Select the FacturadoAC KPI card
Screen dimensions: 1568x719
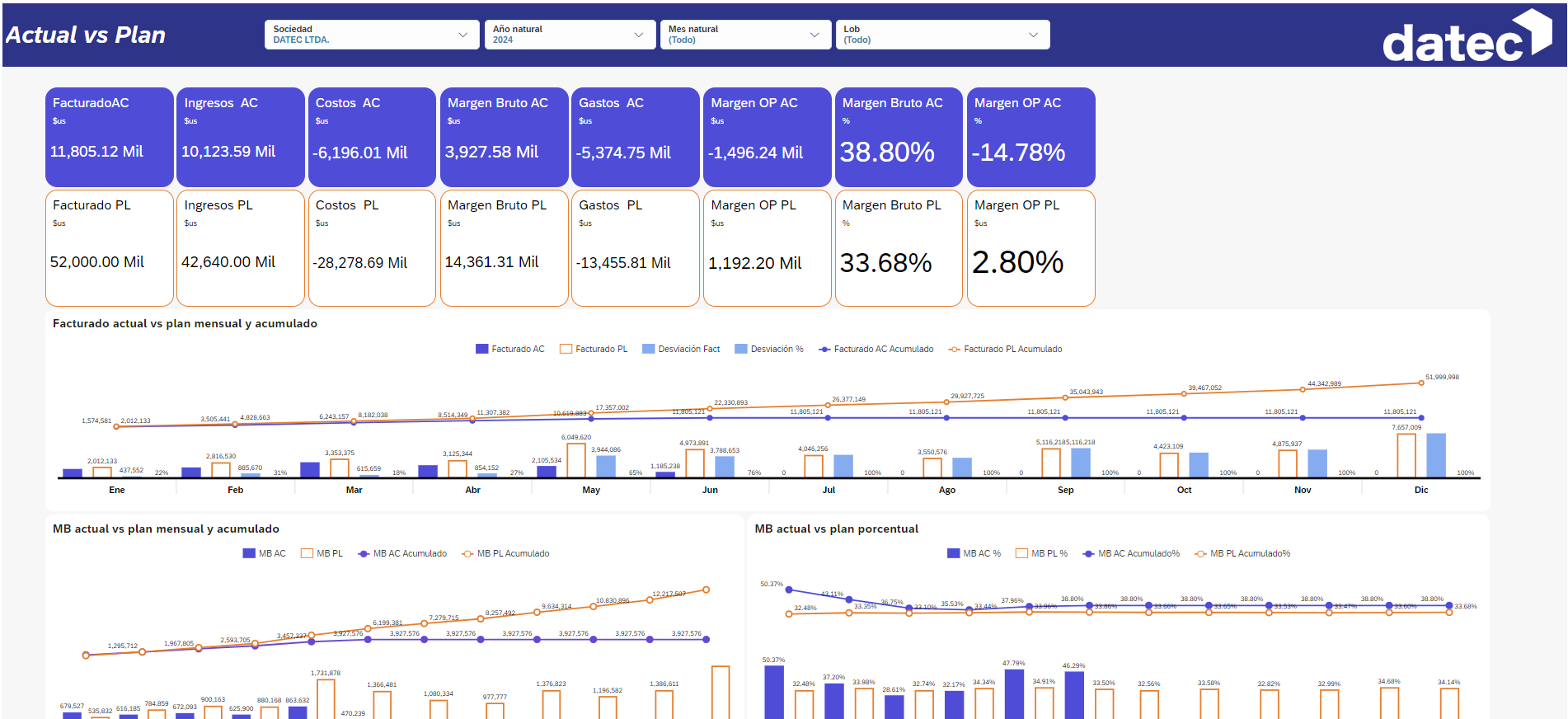click(109, 137)
